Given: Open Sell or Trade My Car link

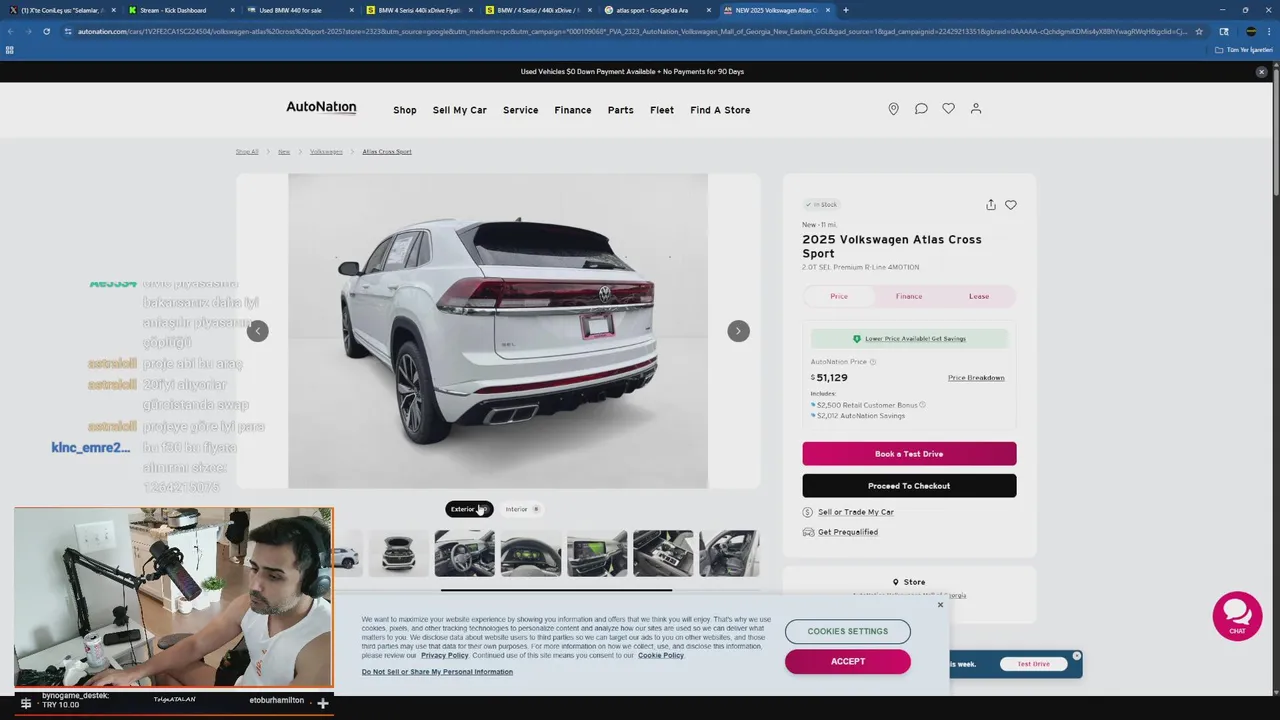Looking at the screenshot, I should [856, 512].
